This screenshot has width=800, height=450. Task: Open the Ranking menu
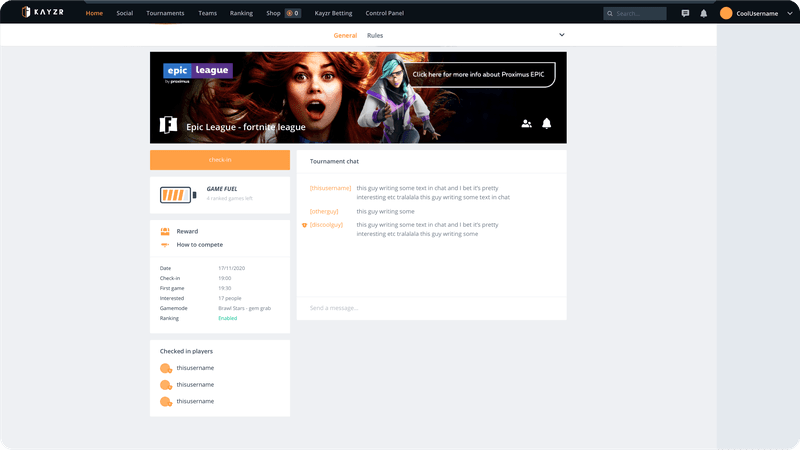pyautogui.click(x=241, y=13)
